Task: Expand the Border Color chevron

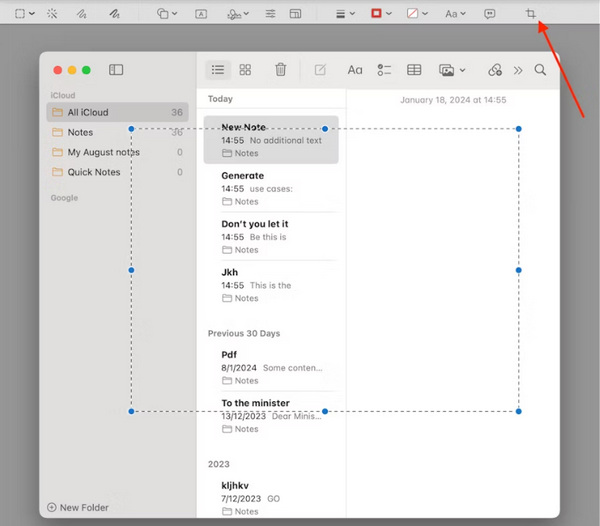Action: (x=389, y=14)
